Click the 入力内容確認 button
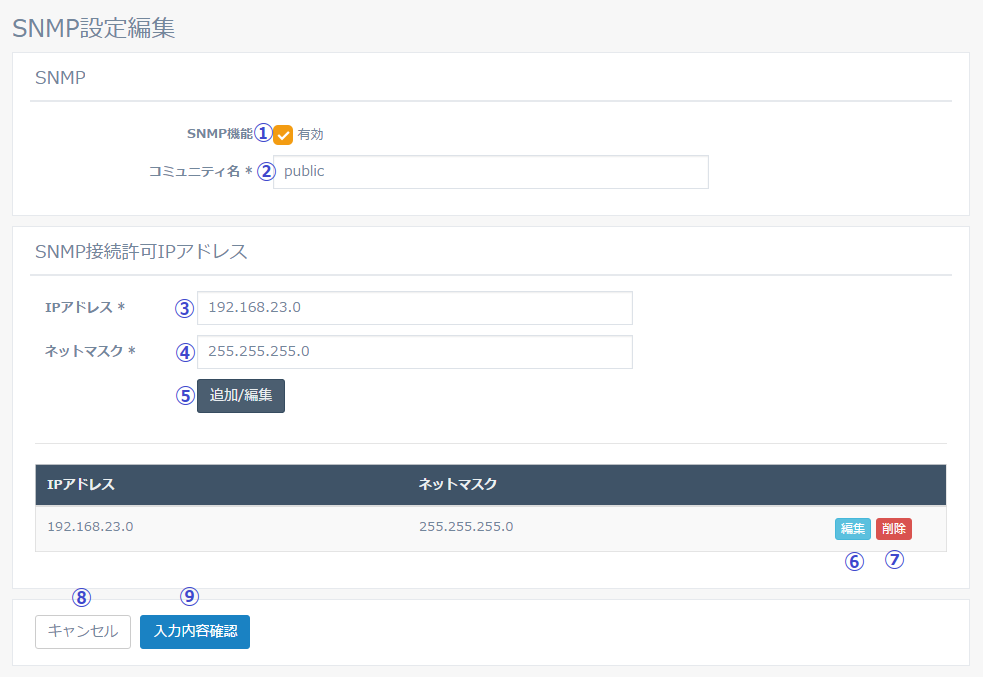The image size is (983, 677). tap(194, 631)
